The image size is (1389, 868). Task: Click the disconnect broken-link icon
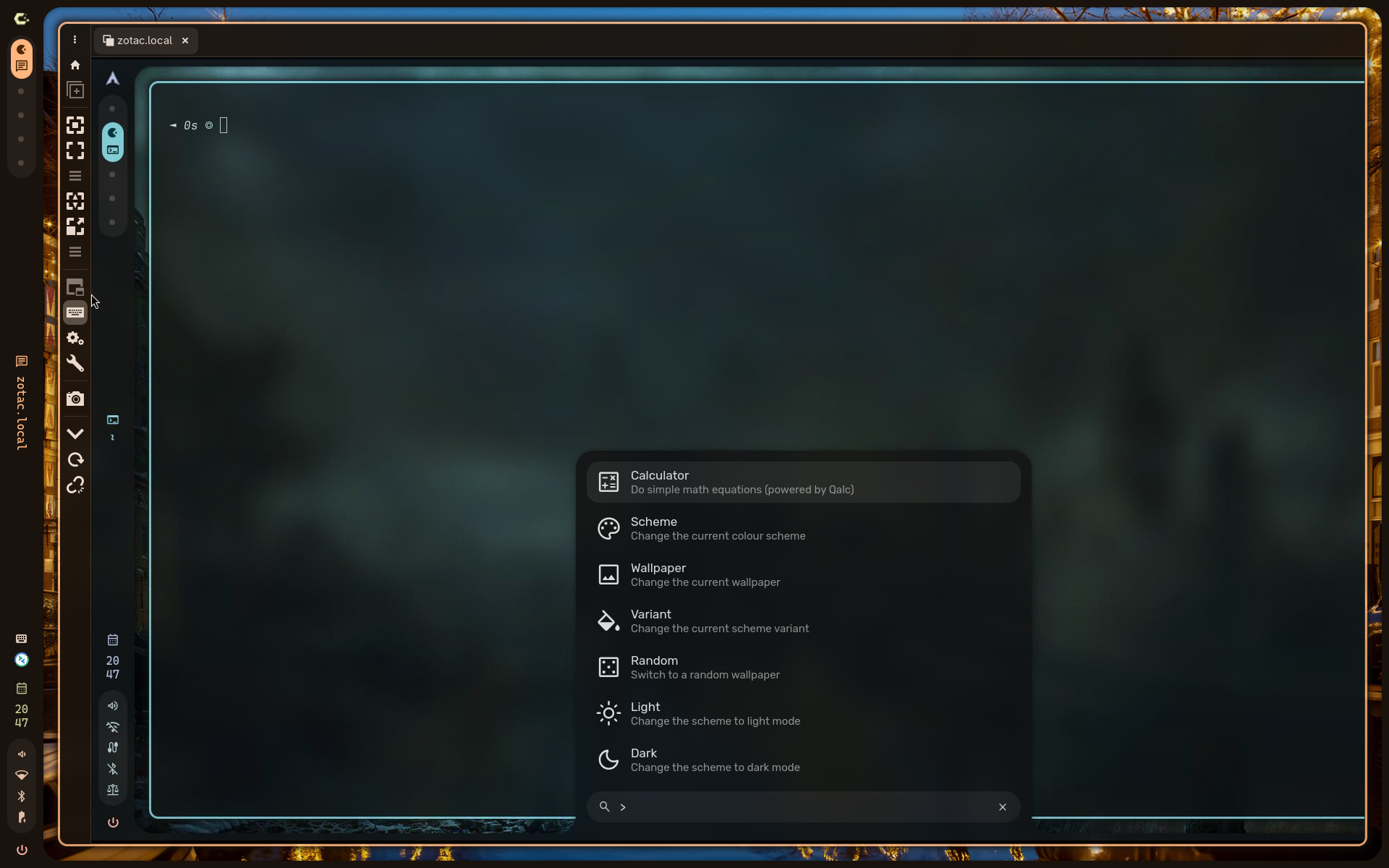point(75,485)
